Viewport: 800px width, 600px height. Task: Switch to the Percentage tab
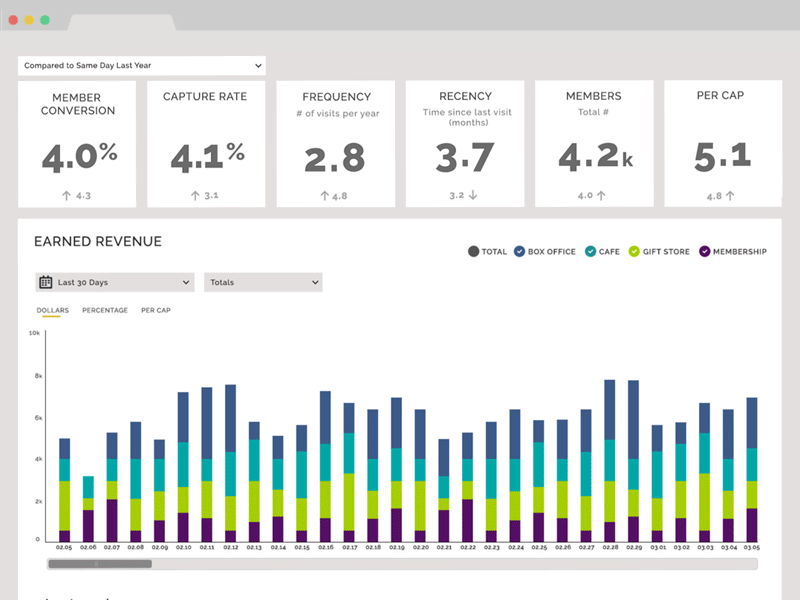coord(105,311)
